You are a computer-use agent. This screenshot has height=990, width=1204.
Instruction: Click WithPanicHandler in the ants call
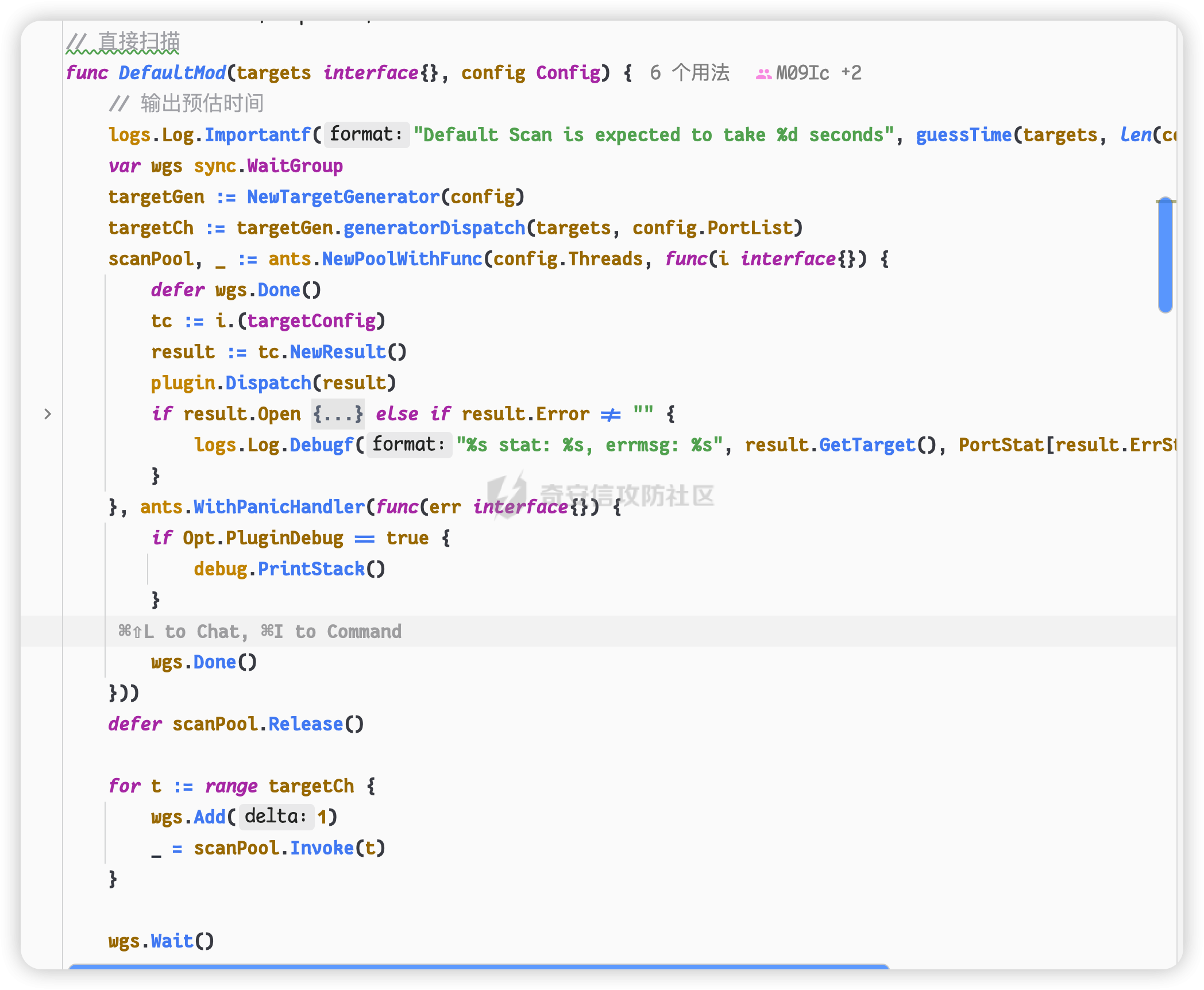point(279,507)
